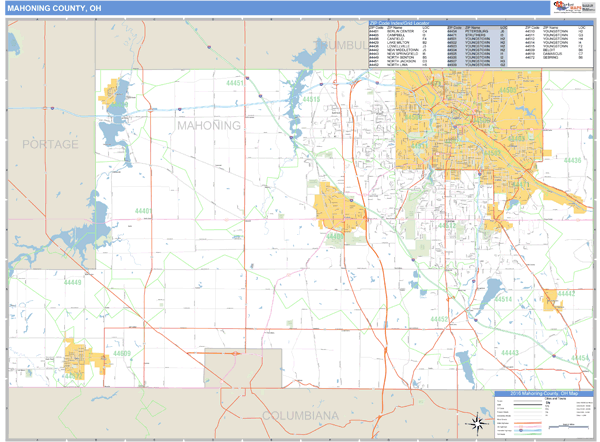The image size is (600, 442).
Task: Select the PORTAGE county label
Action: click(50, 145)
